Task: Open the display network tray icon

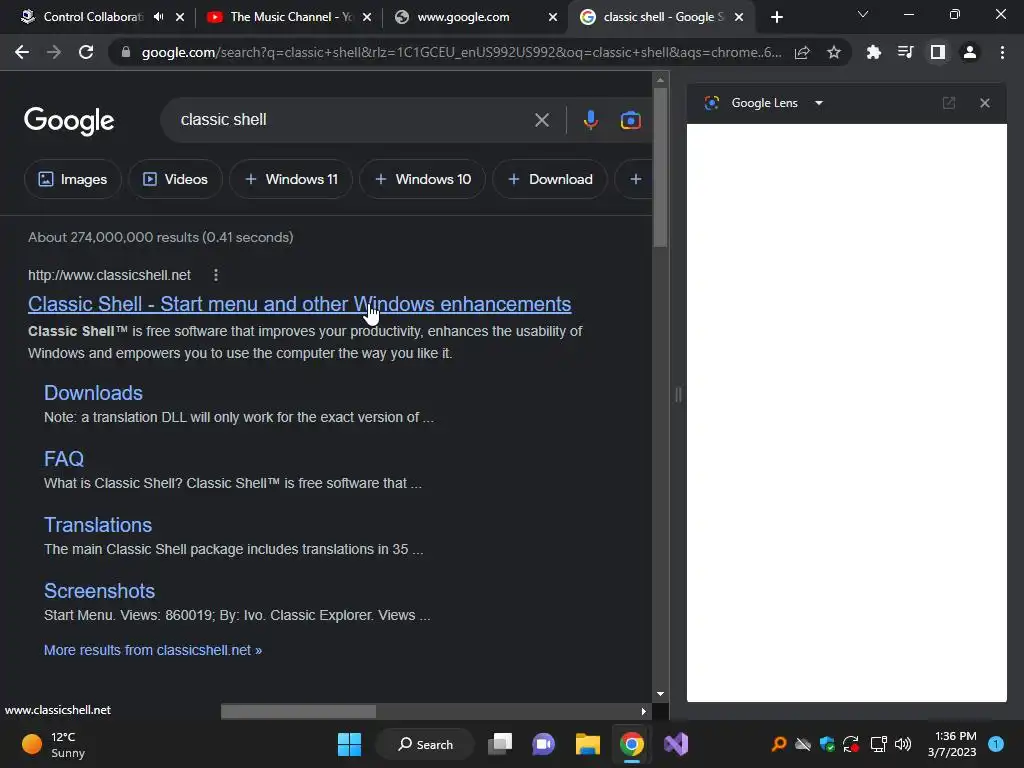Action: tap(878, 744)
